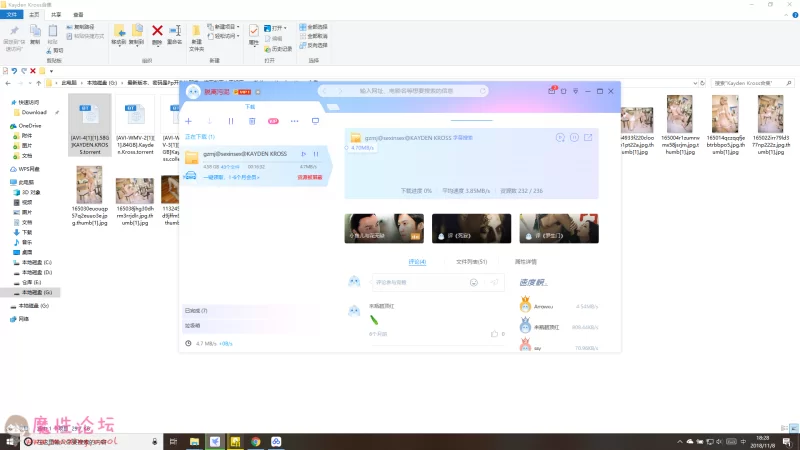The image size is (800, 450).
Task: Open emoji picker in comment box
Action: point(473,282)
